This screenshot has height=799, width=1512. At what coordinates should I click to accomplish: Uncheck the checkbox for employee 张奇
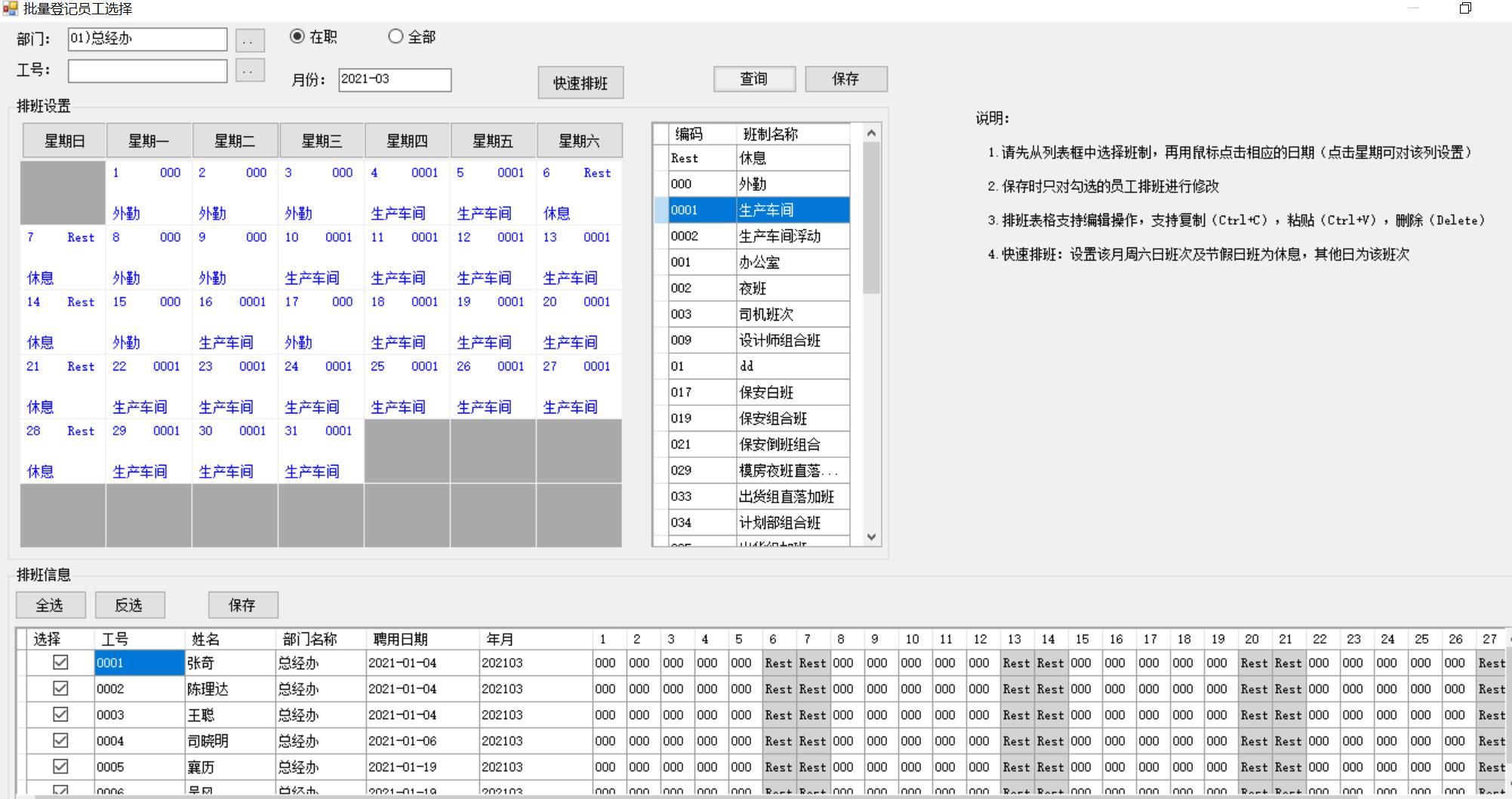coord(61,662)
